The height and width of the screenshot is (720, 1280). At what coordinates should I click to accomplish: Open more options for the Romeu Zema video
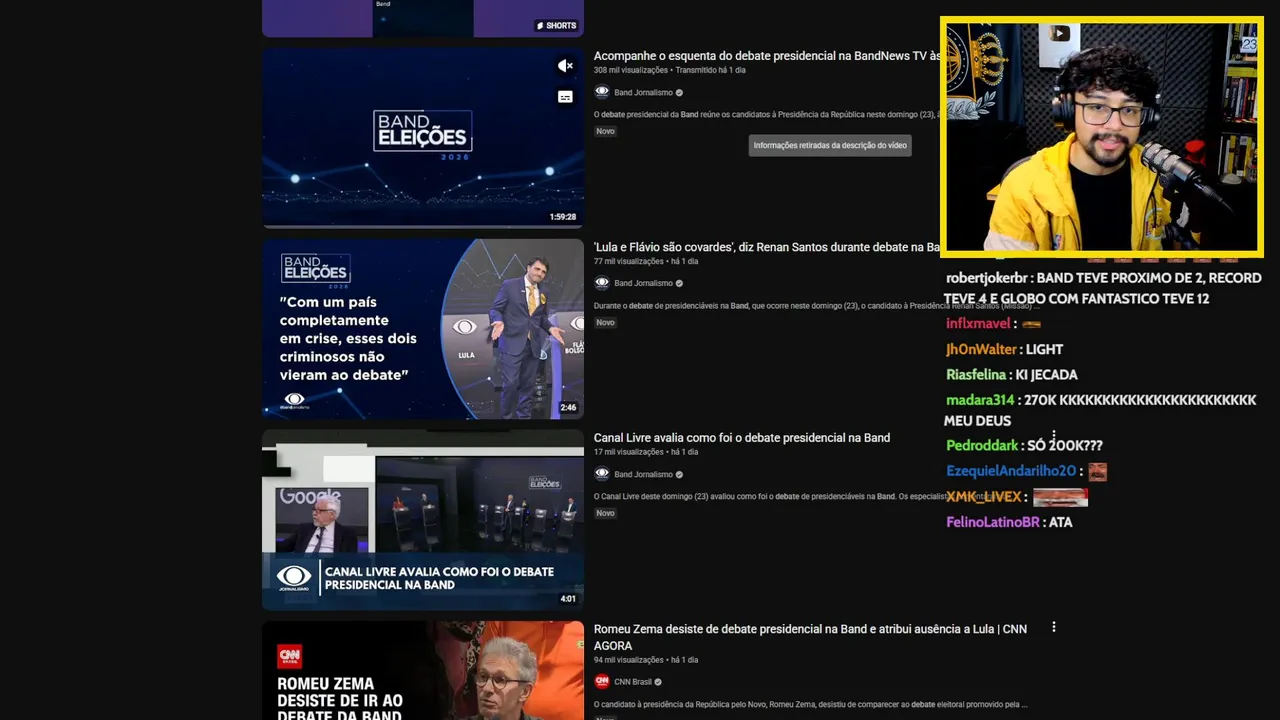pyautogui.click(x=1054, y=627)
